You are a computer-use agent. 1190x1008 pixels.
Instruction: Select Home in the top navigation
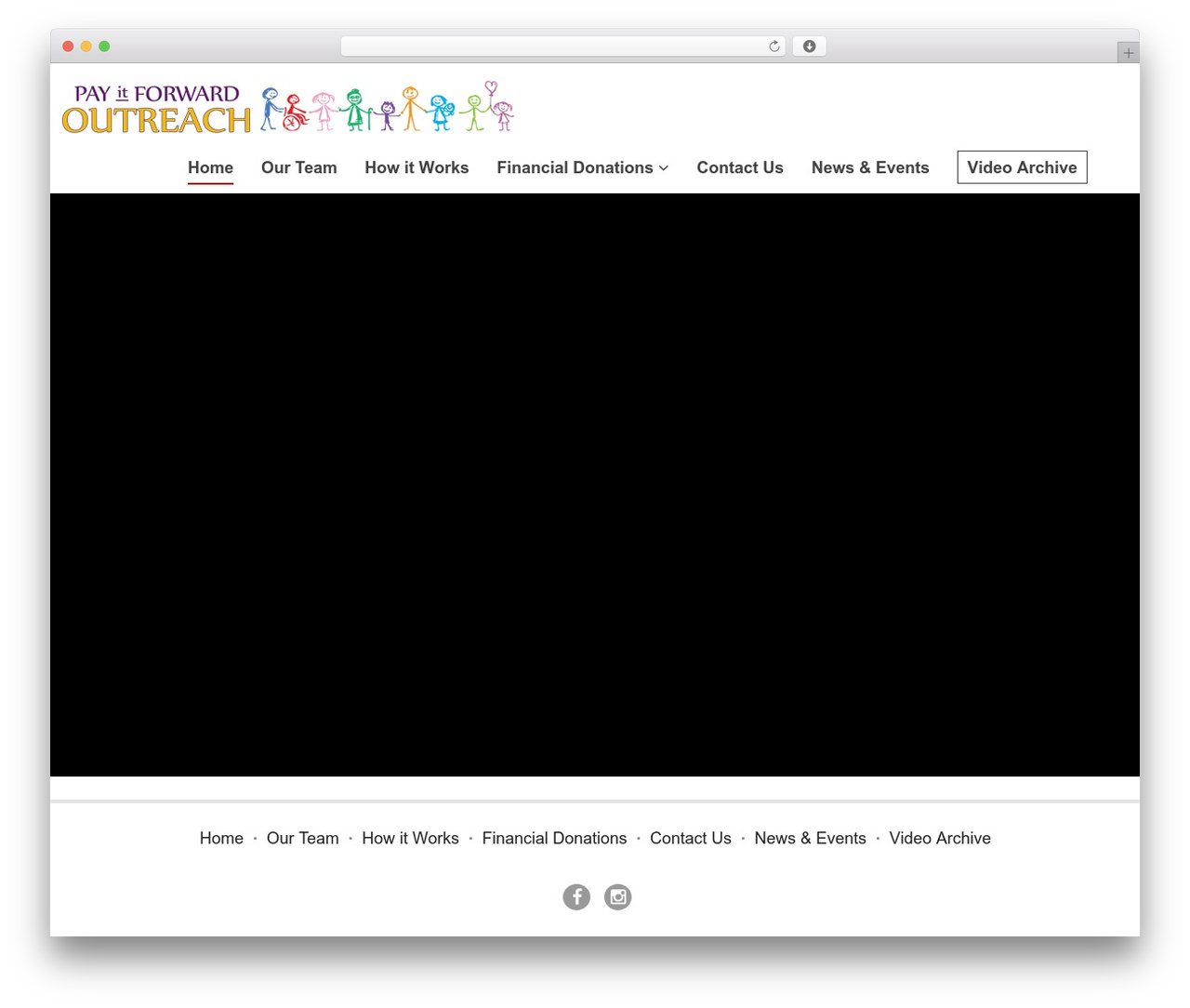tap(210, 167)
